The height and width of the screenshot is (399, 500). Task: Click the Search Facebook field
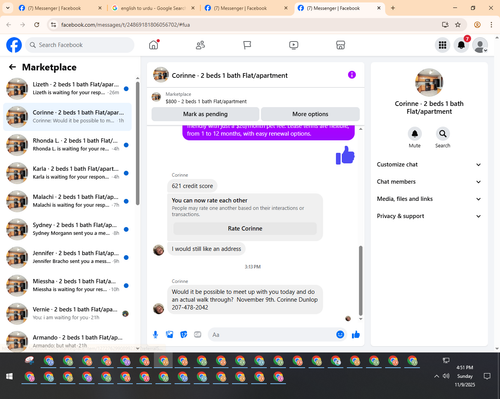click(x=80, y=45)
